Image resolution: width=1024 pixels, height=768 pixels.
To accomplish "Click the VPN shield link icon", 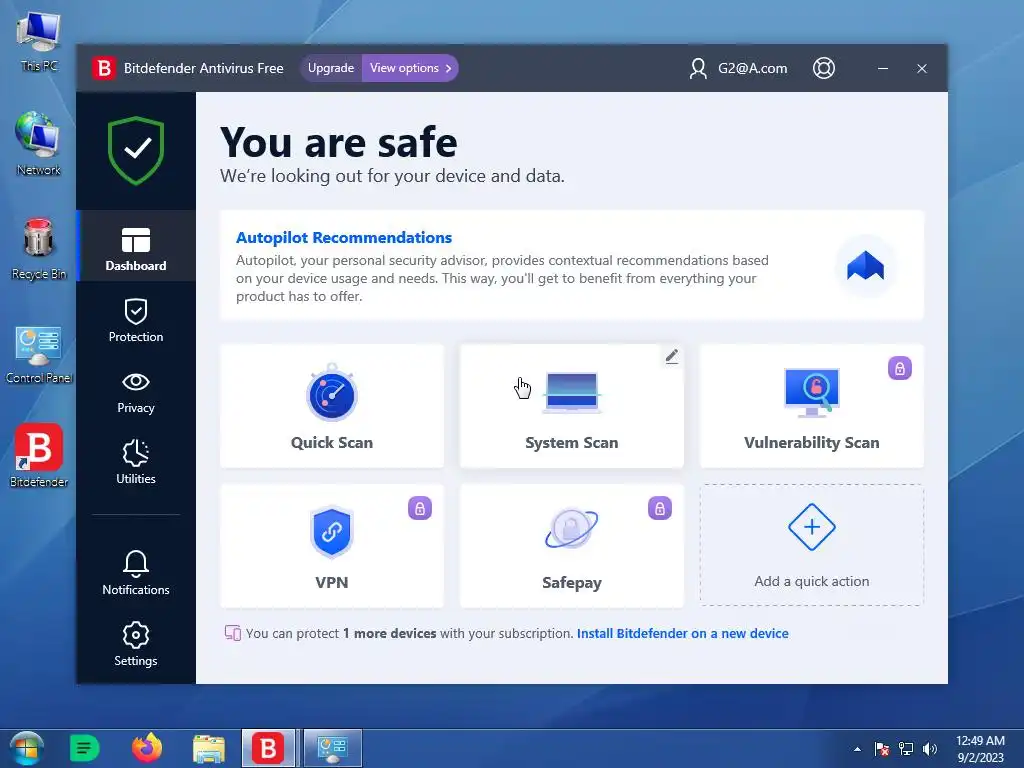I will 332,532.
